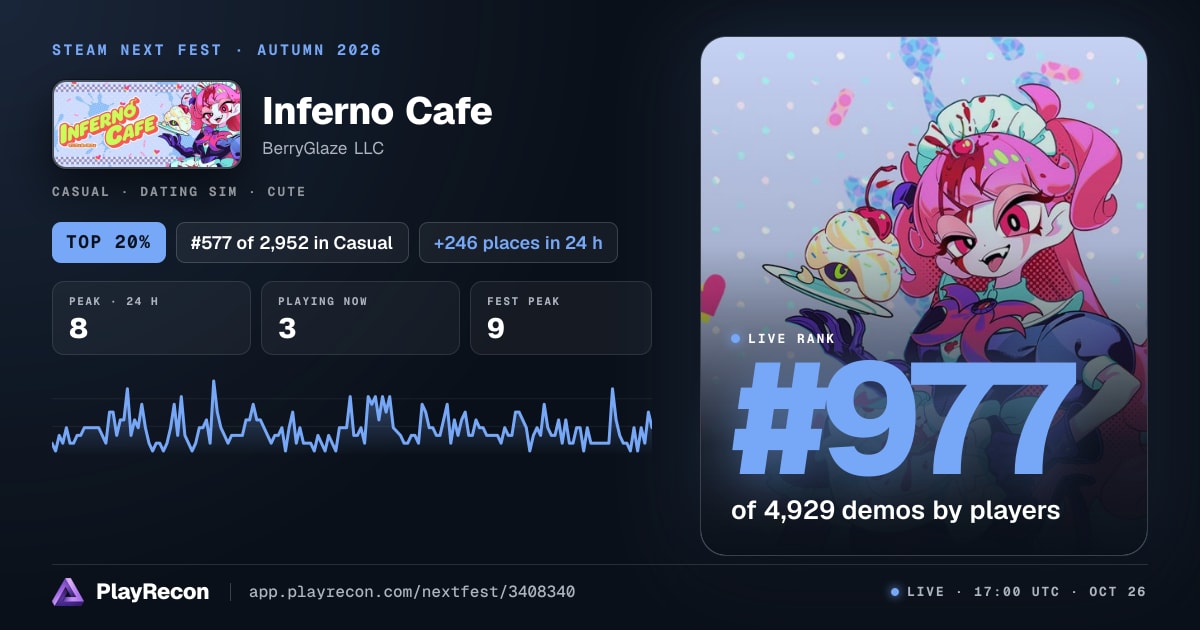
Task: Click the blue LIVE indicator dot in footer
Action: pos(895,592)
